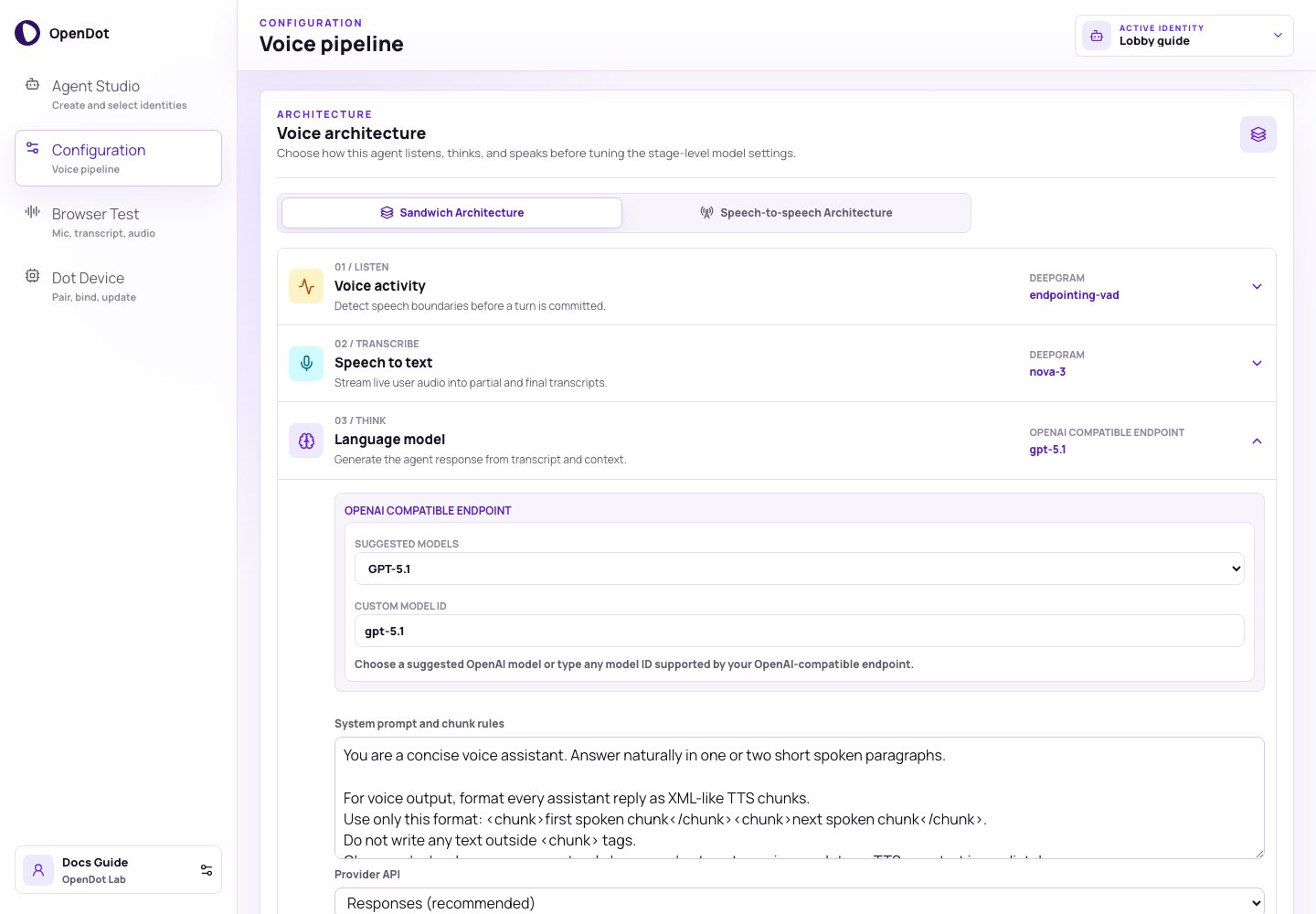
Task: Click the Active Identity robot icon
Action: coord(1097,36)
